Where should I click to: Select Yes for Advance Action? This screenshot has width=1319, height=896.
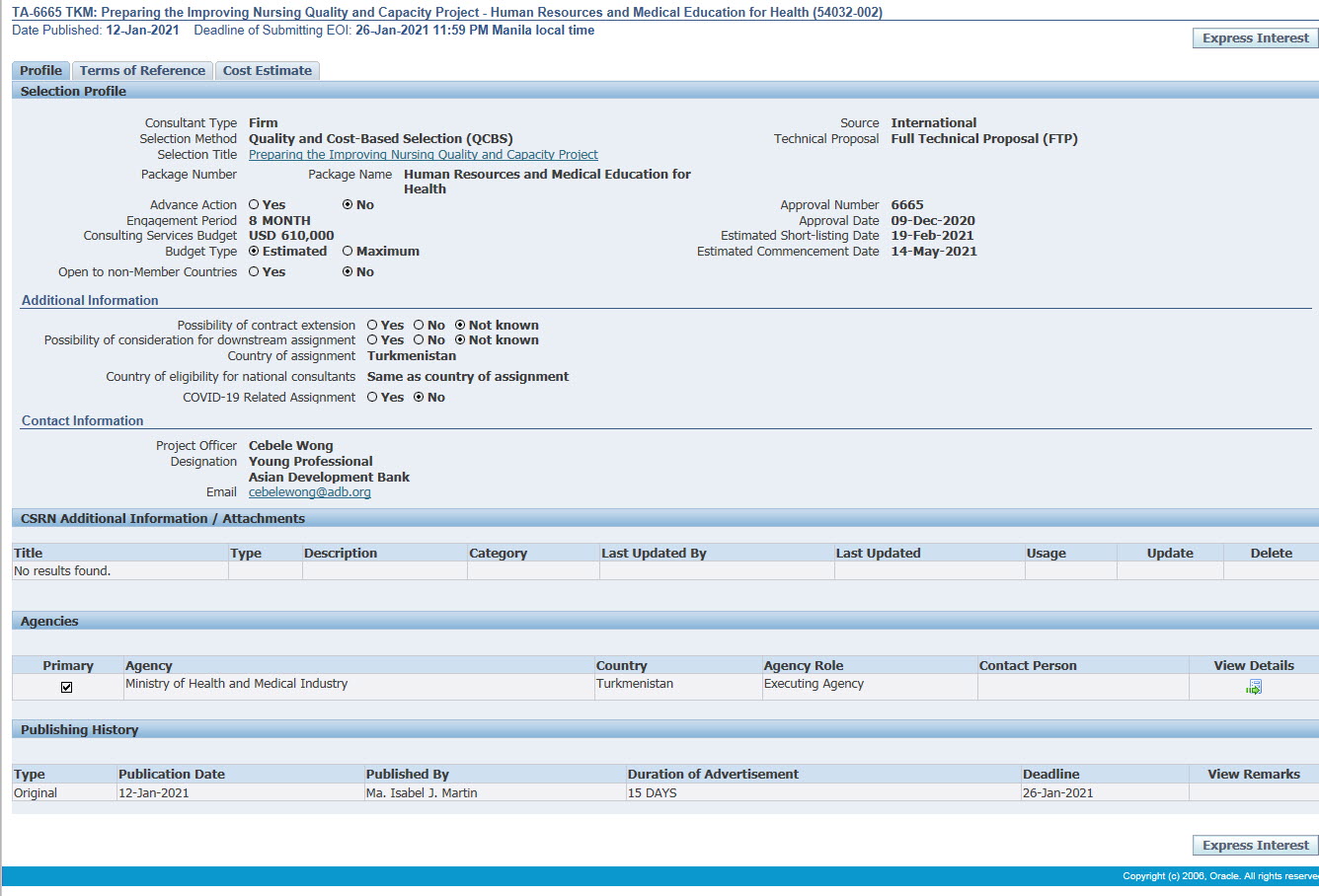pos(254,205)
